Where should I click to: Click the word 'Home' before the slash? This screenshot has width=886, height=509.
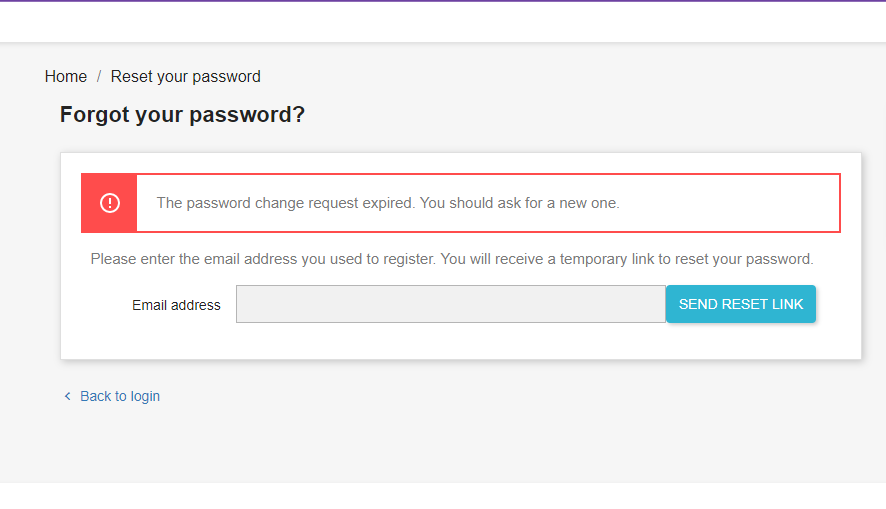click(x=66, y=77)
